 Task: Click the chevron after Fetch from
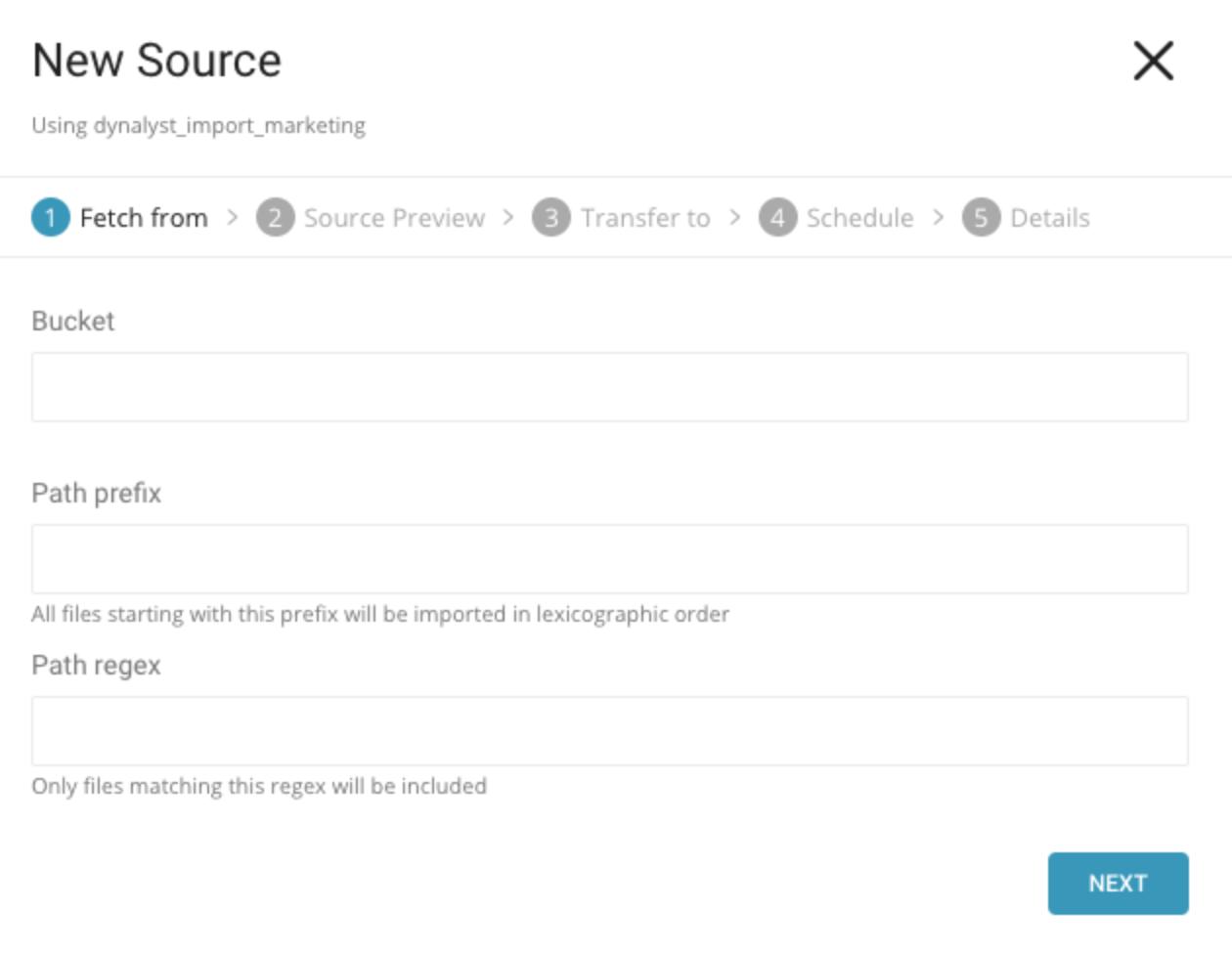coord(232,217)
